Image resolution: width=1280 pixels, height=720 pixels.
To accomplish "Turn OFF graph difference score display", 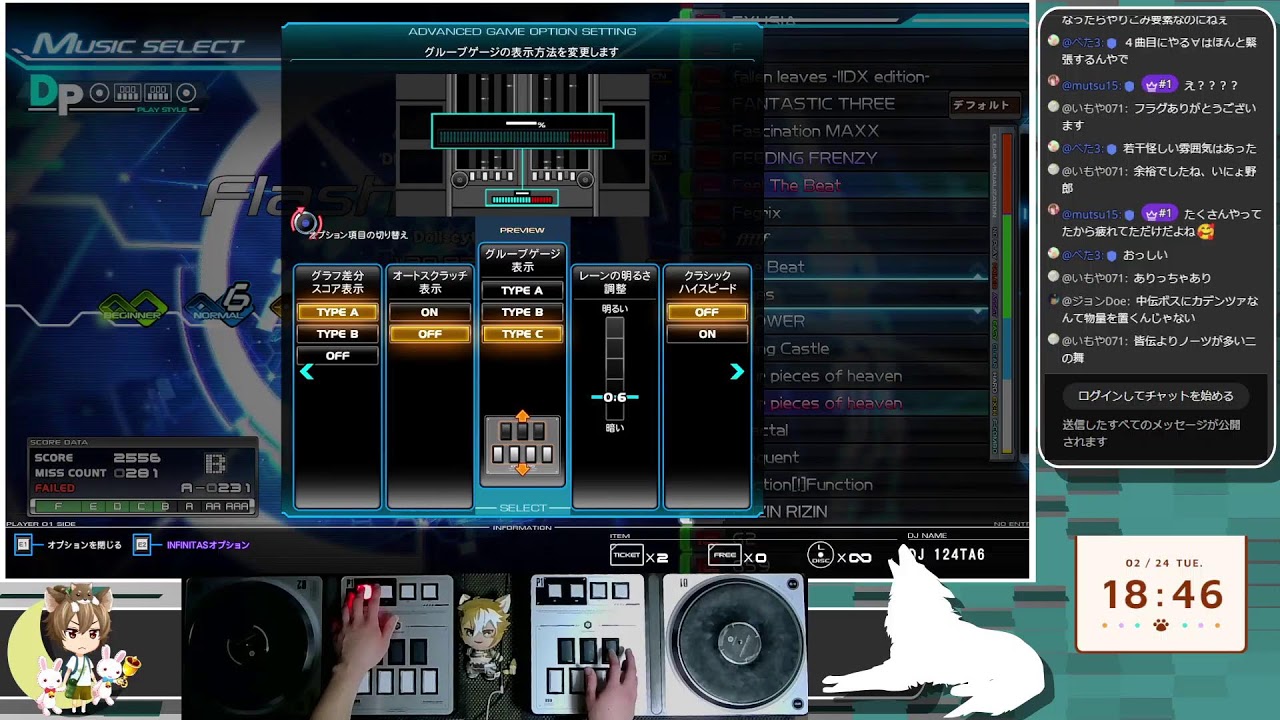I will click(x=337, y=356).
